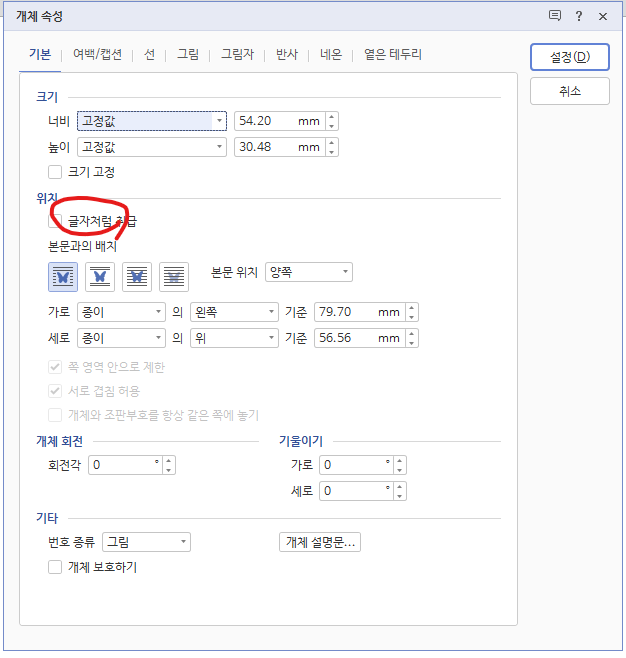Image resolution: width=626 pixels, height=658 pixels.
Task: Toggle the 글자처럼 취급 checkbox
Action: click(x=55, y=221)
